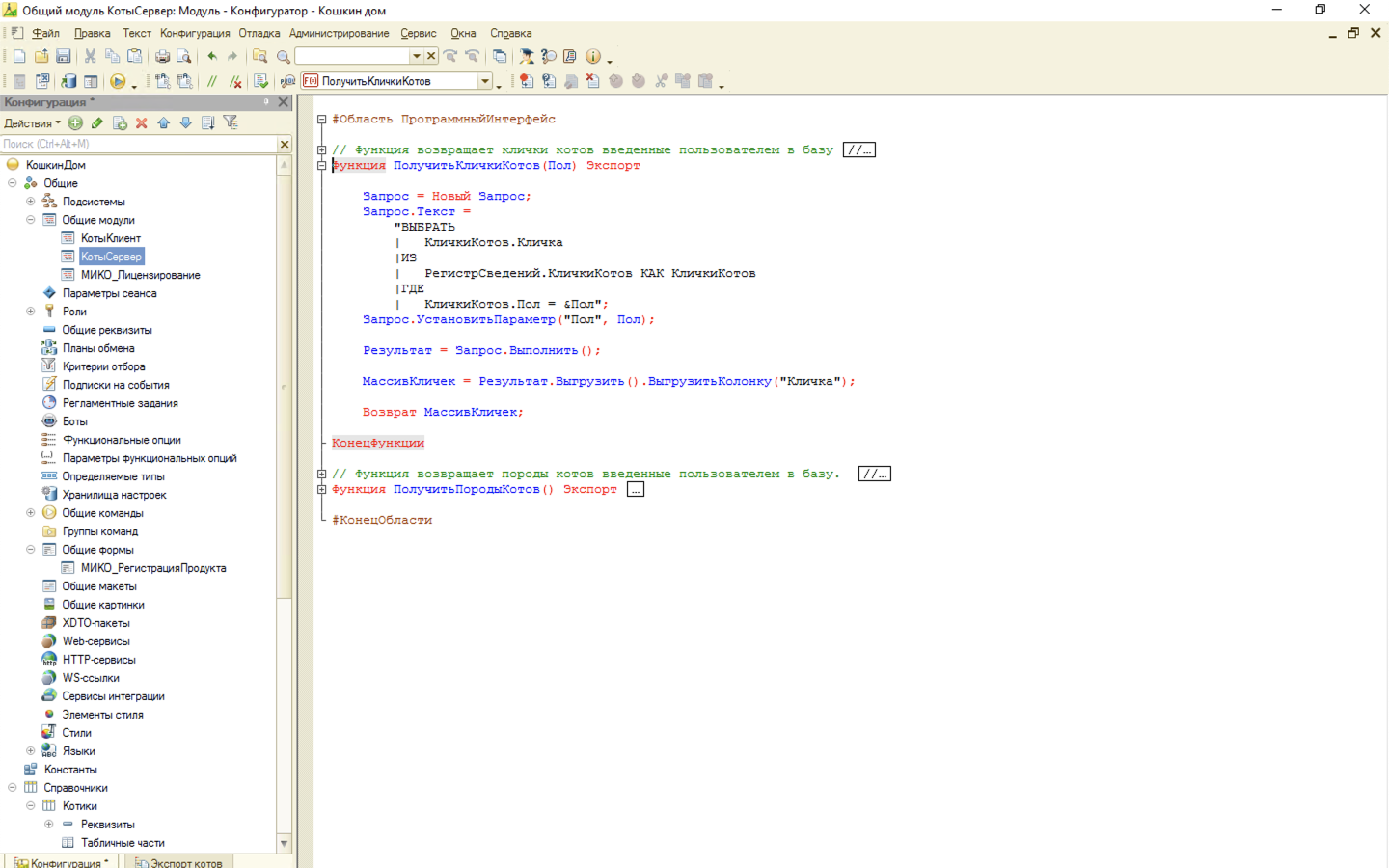Click the New document toolbar icon
Image resolution: width=1389 pixels, height=868 pixels.
[x=19, y=55]
